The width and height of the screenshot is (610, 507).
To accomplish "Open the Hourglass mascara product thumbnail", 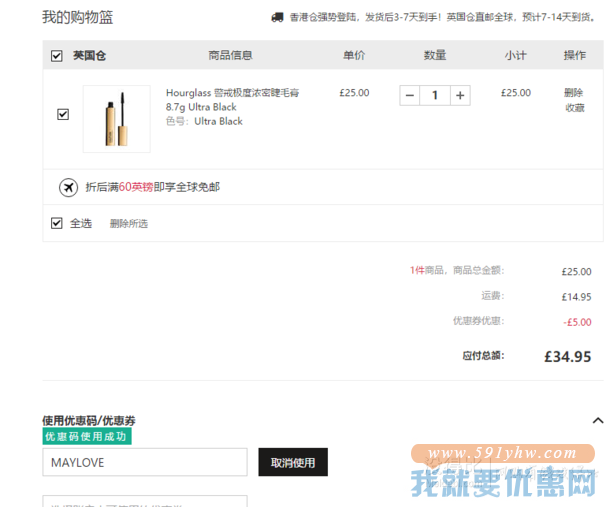I will (117, 119).
